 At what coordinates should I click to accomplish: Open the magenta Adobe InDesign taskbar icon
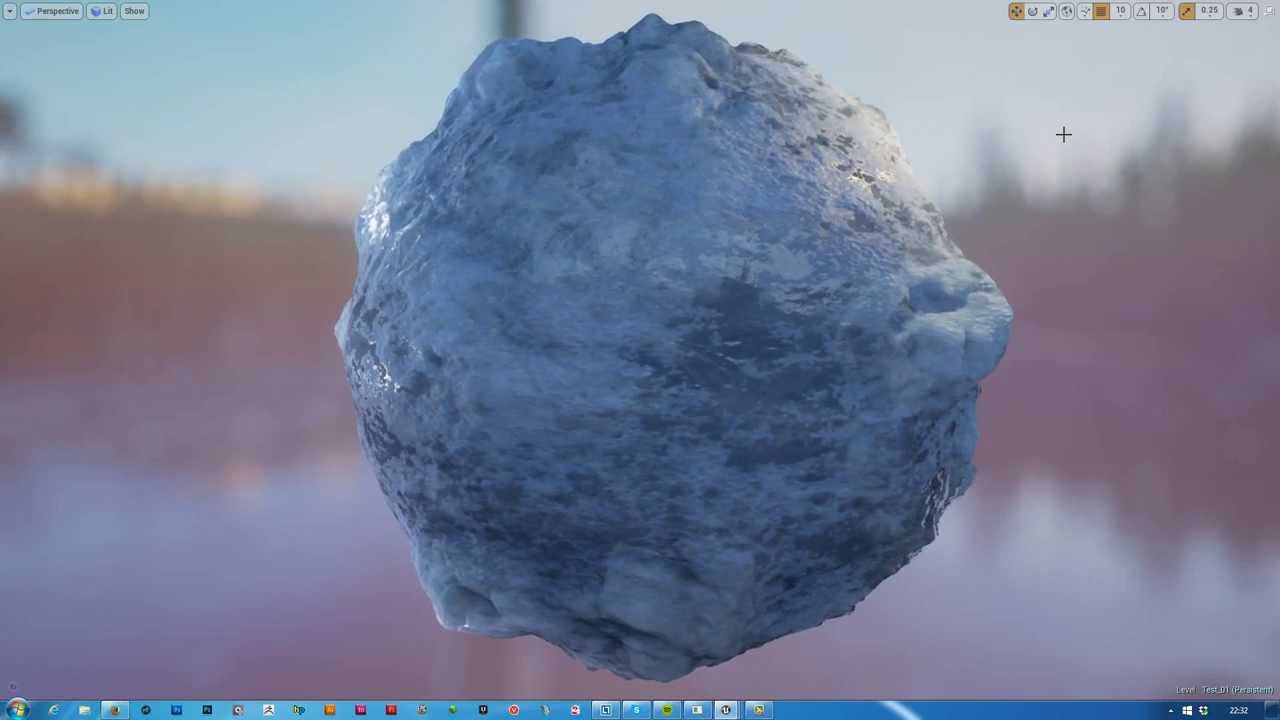[360, 710]
